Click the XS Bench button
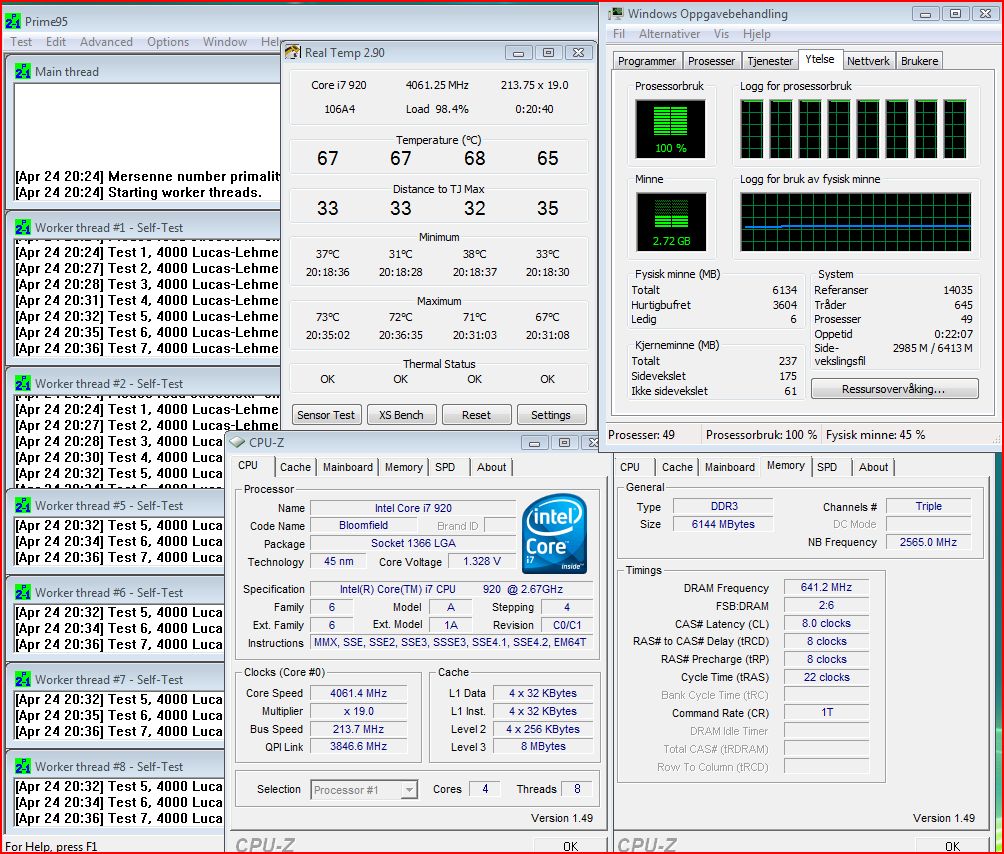1004x854 pixels. click(401, 415)
